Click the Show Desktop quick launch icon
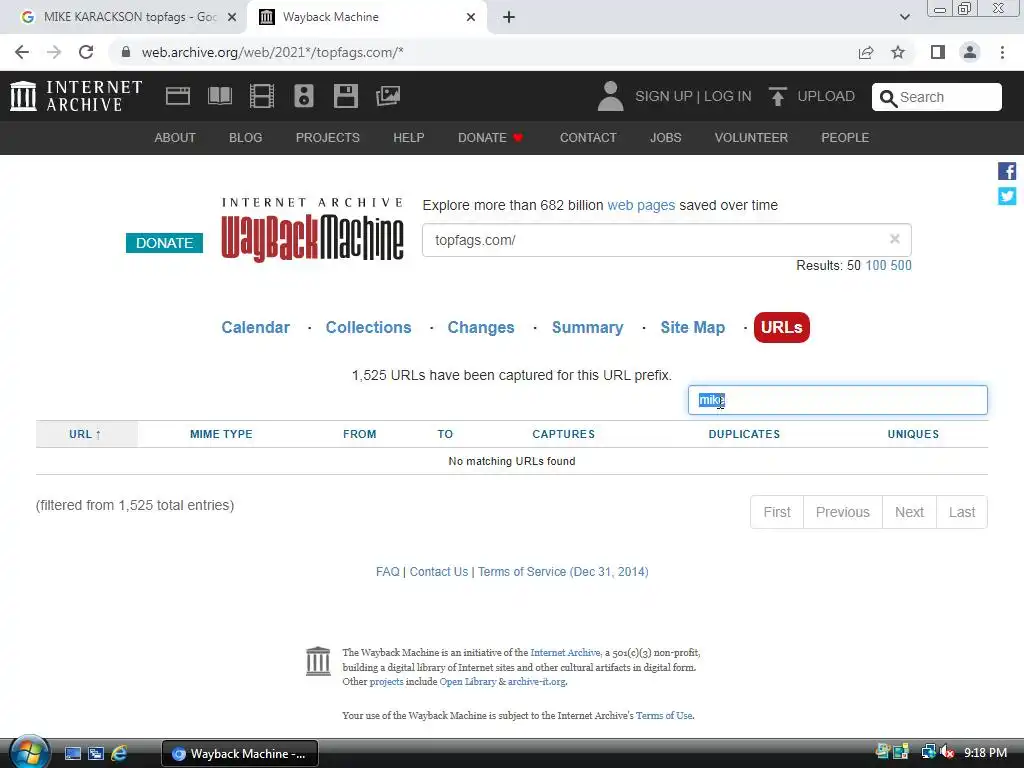The width and height of the screenshot is (1024, 768). click(72, 753)
